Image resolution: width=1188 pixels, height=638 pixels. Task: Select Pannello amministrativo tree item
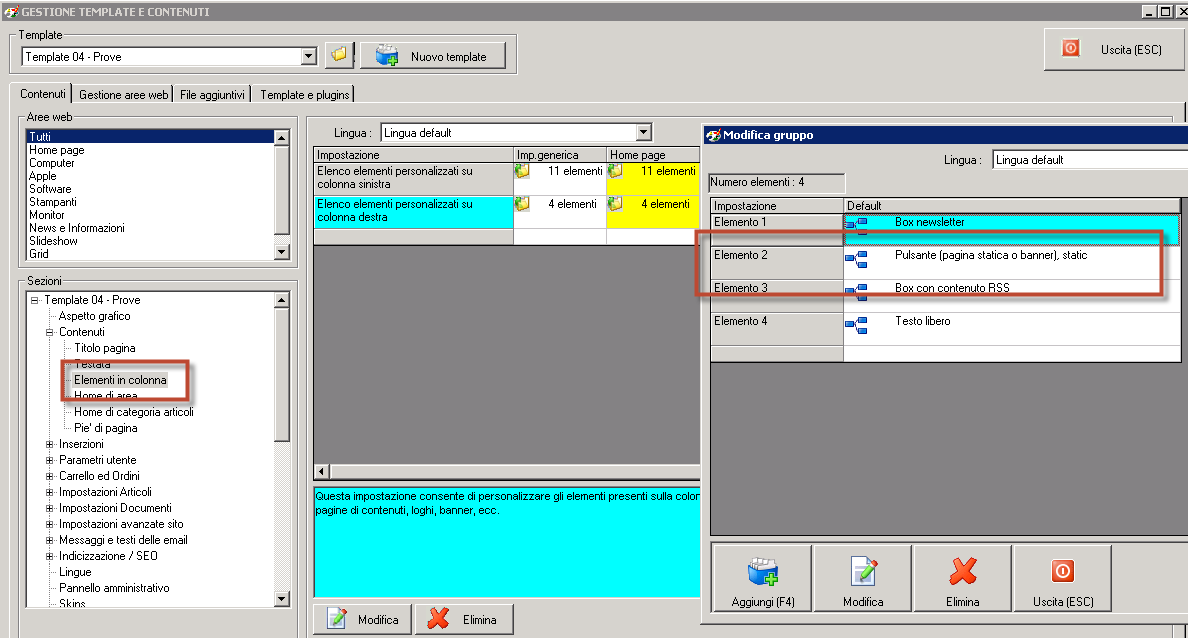[114, 587]
